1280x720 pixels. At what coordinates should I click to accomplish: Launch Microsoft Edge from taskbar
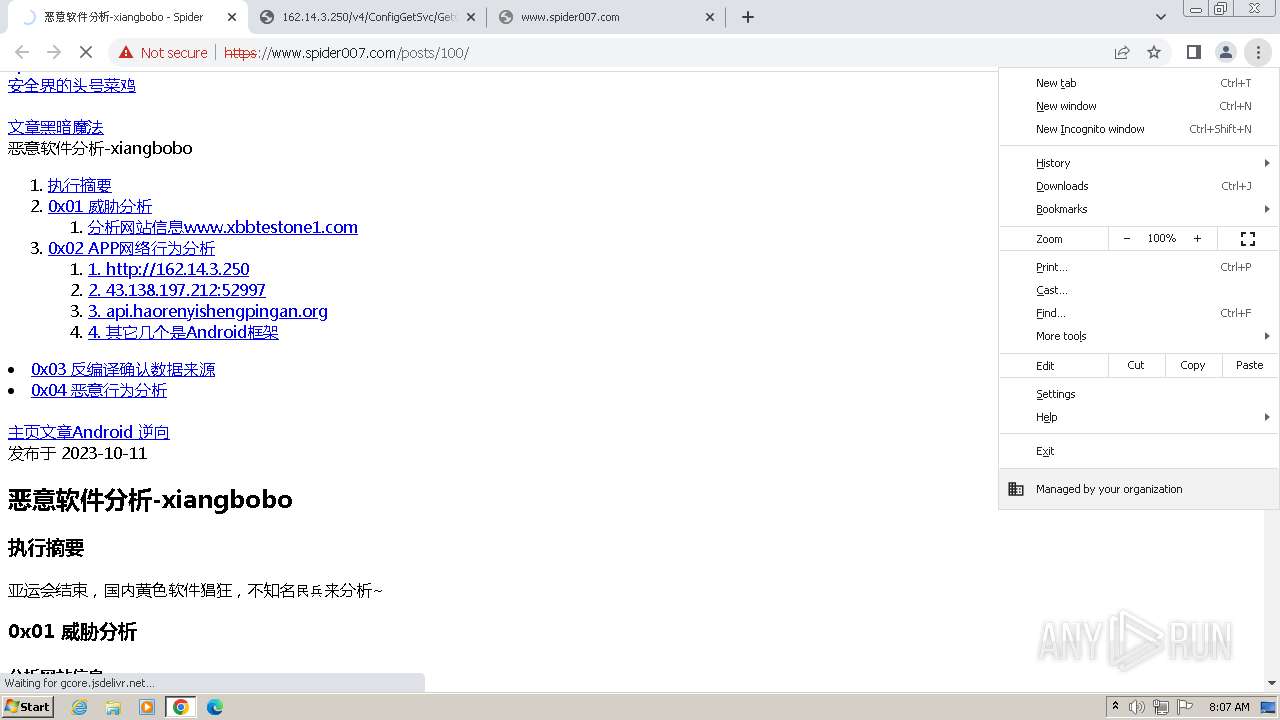point(215,707)
